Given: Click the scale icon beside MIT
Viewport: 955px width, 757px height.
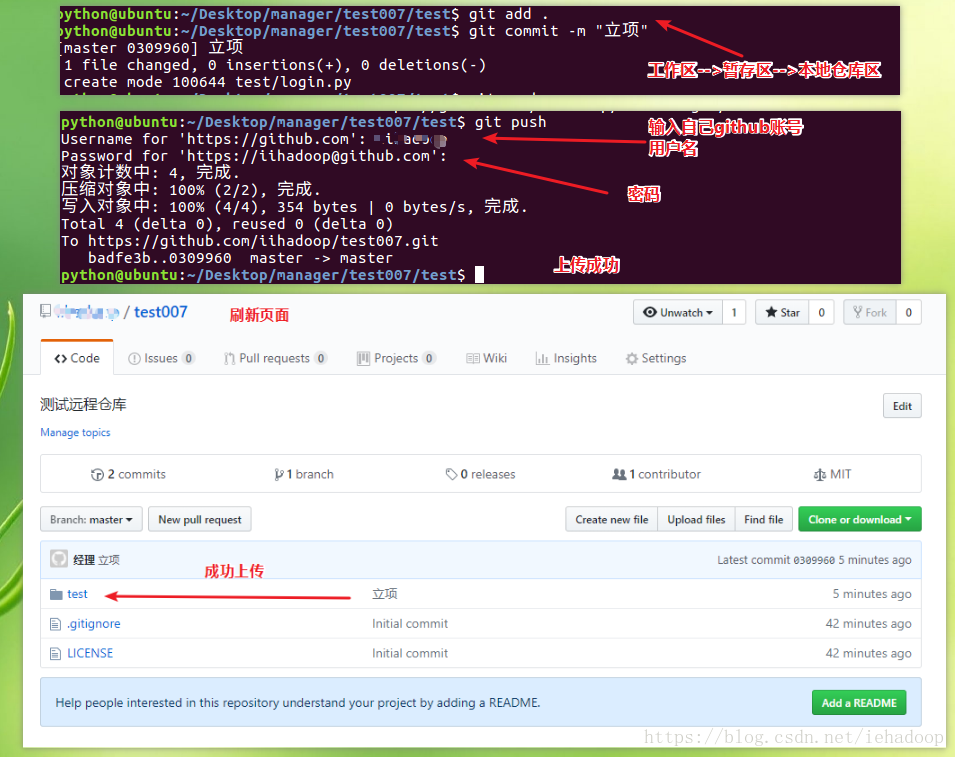Looking at the screenshot, I should point(820,474).
